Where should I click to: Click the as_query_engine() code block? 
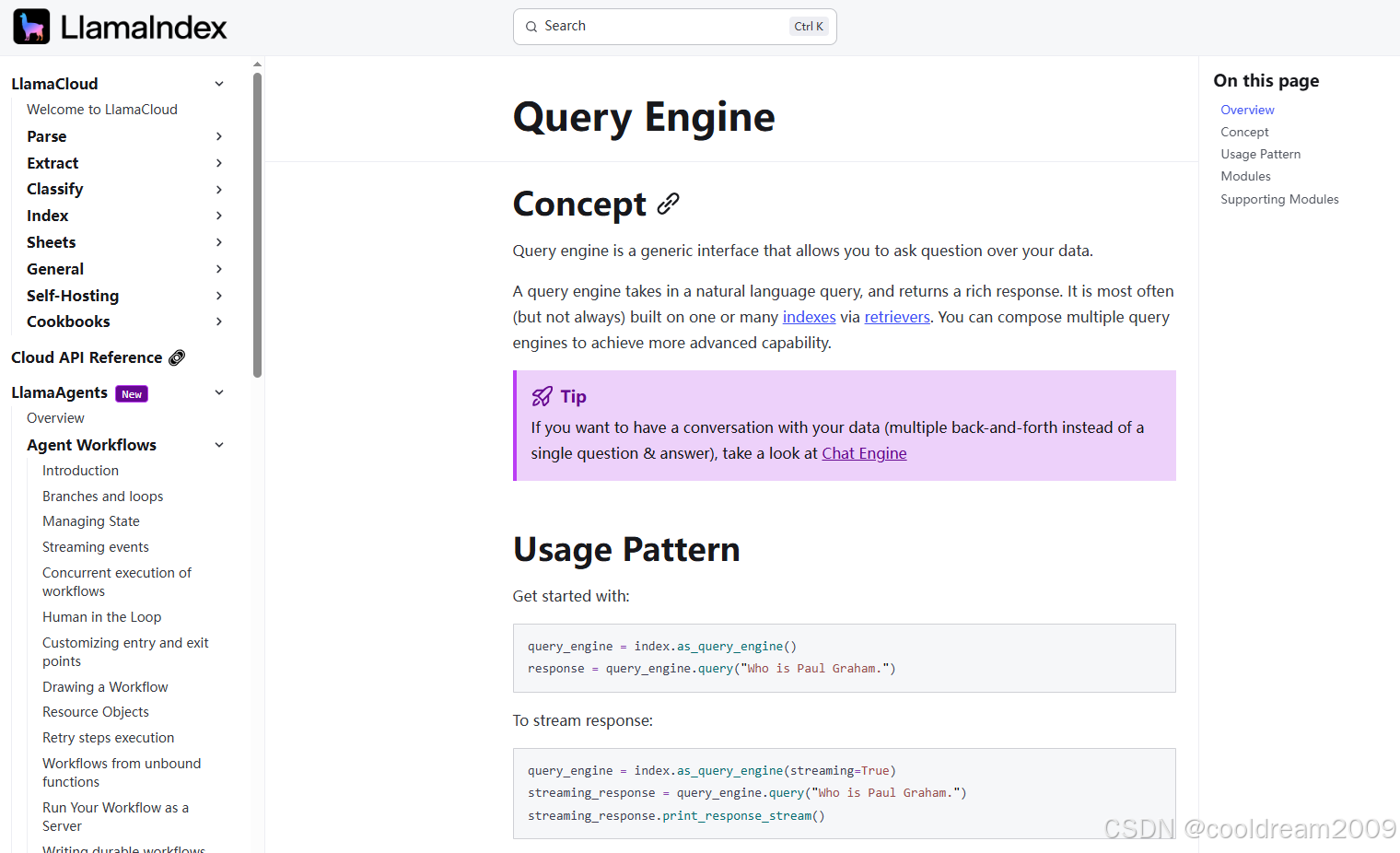(x=844, y=658)
